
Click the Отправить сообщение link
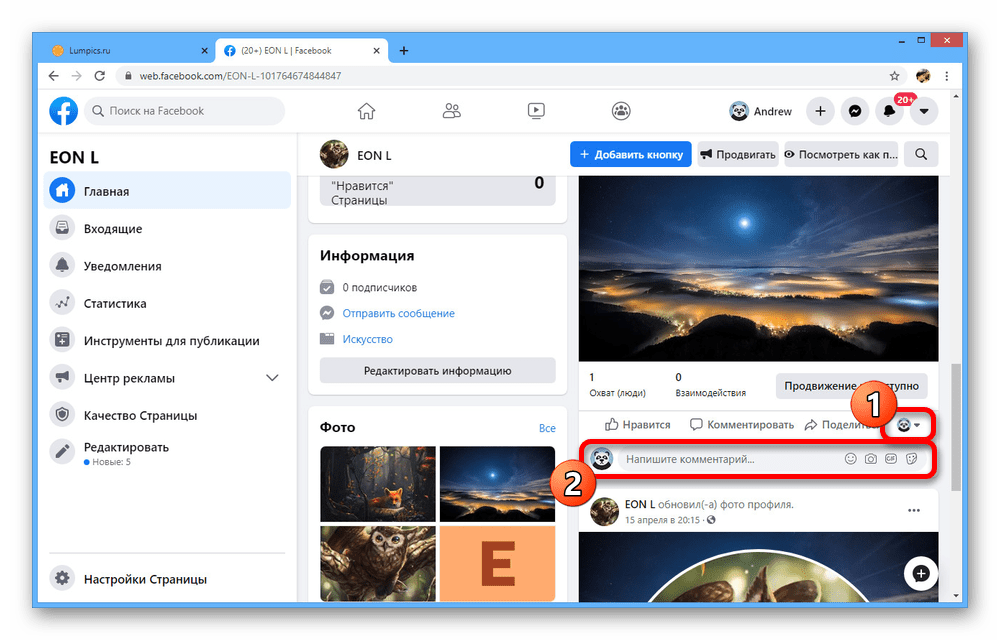(x=399, y=313)
